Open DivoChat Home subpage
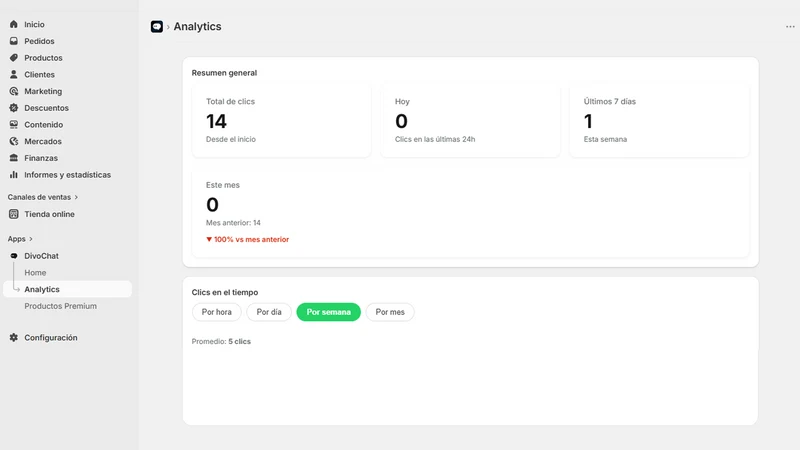This screenshot has width=800, height=450. click(x=35, y=272)
